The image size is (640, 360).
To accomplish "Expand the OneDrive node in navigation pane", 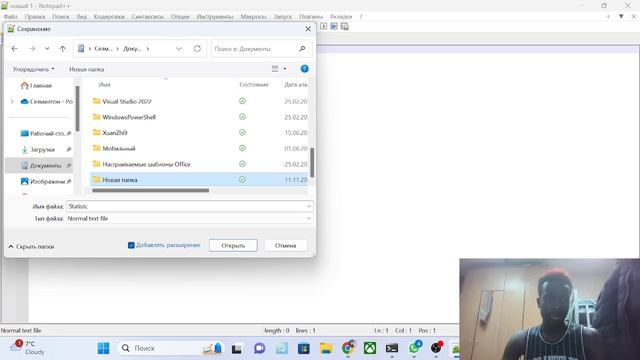I will [x=12, y=101].
